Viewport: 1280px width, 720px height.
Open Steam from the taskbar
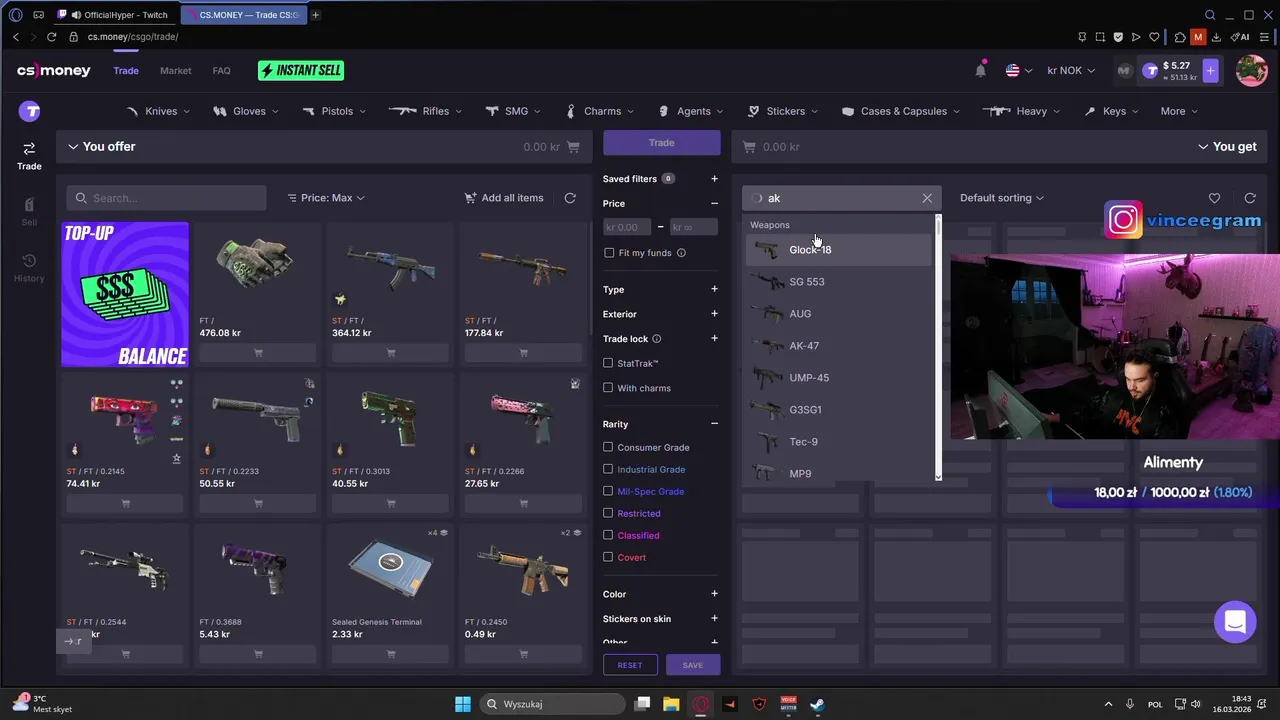click(817, 704)
